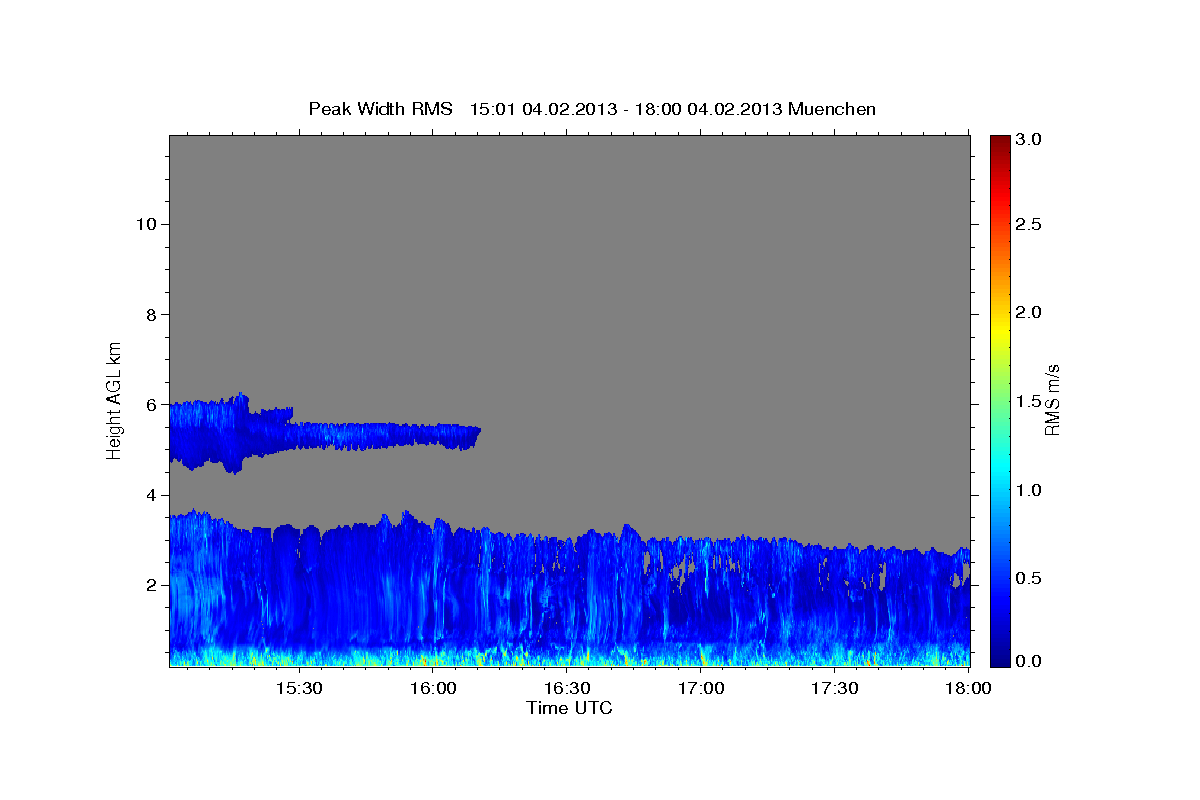
Task: Click the 'Height AGL km' axis label
Action: click(x=115, y=399)
